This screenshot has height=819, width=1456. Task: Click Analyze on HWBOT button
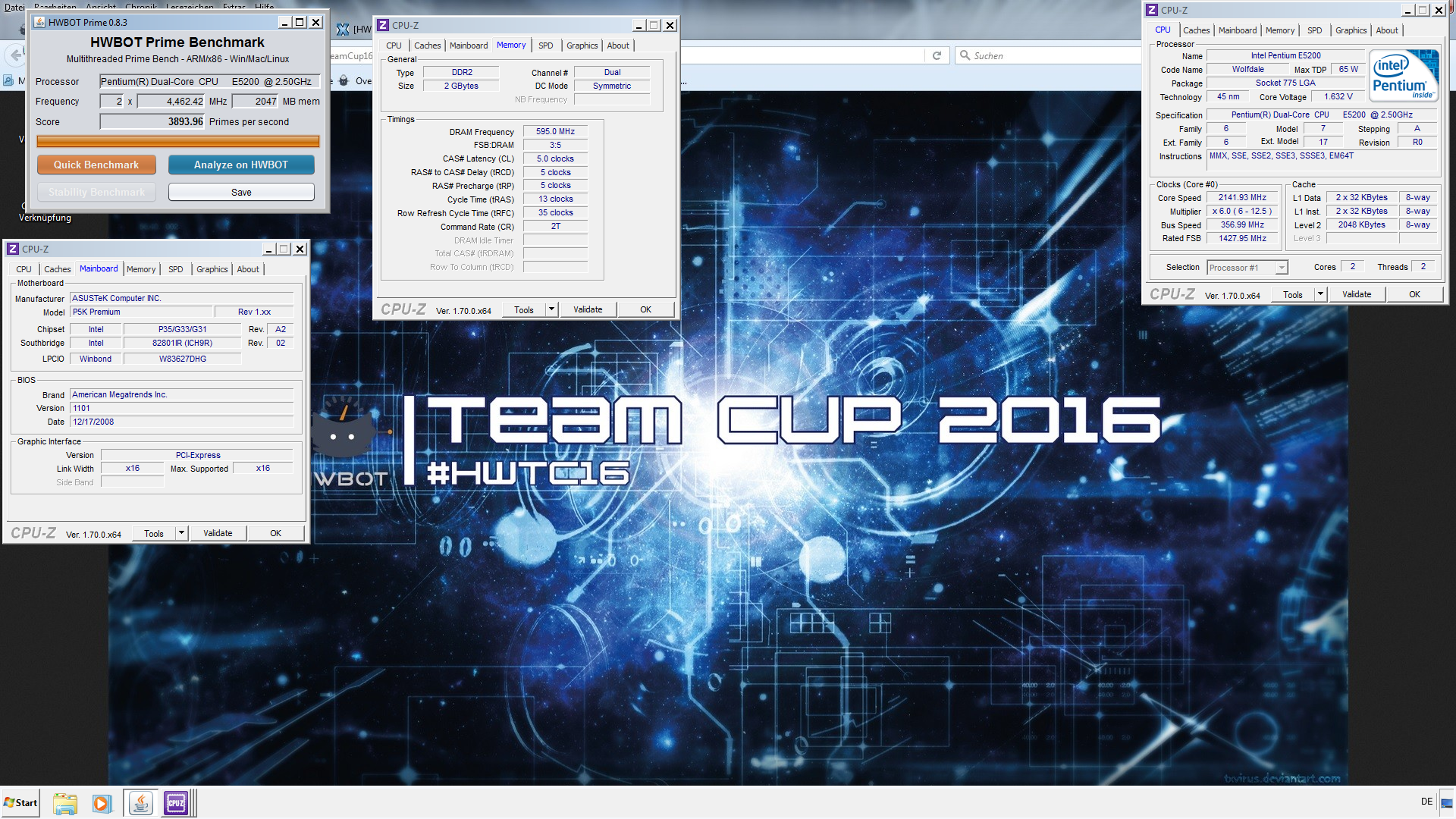pyautogui.click(x=241, y=165)
